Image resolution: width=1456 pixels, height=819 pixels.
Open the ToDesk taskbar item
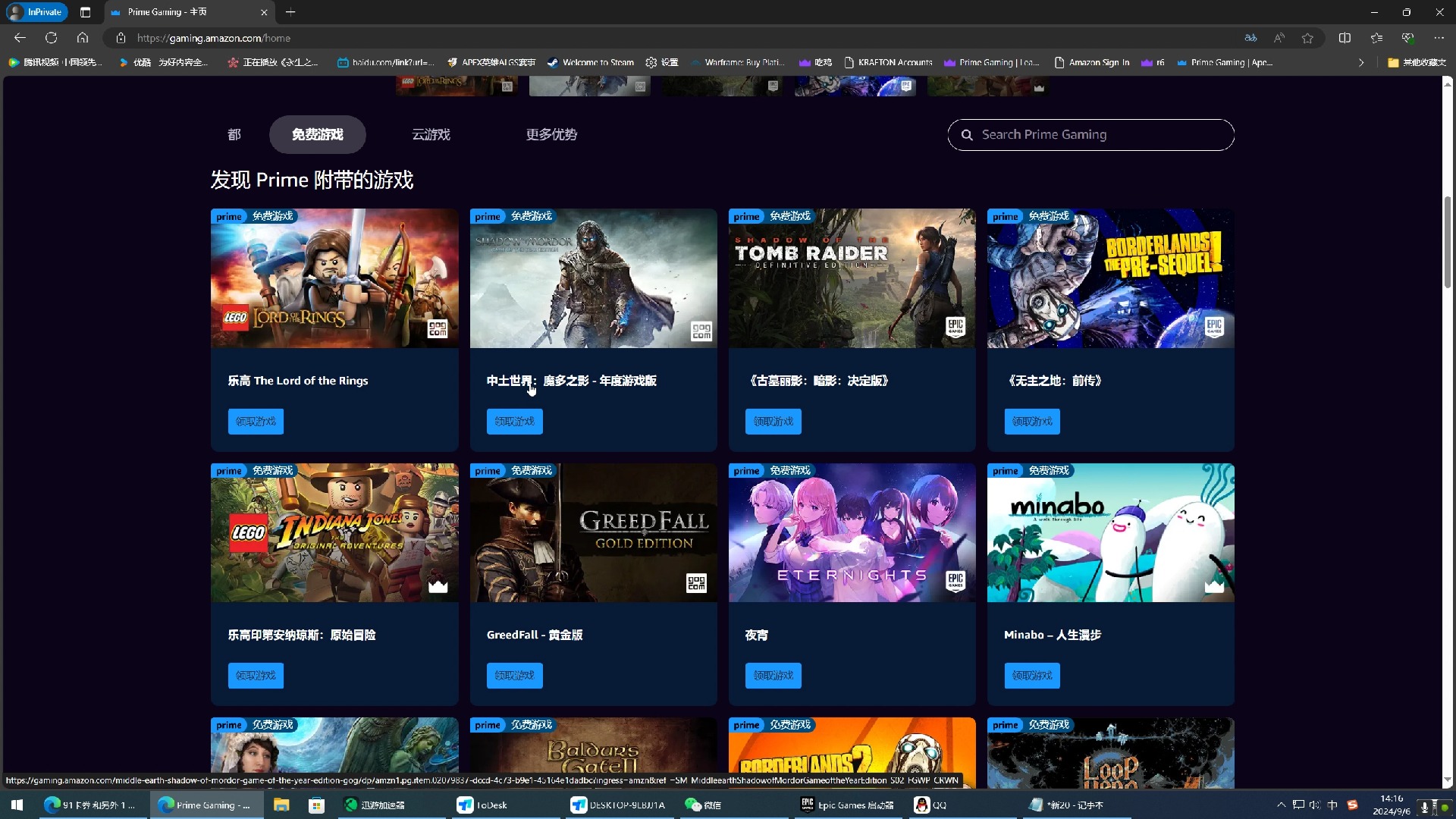(x=482, y=805)
